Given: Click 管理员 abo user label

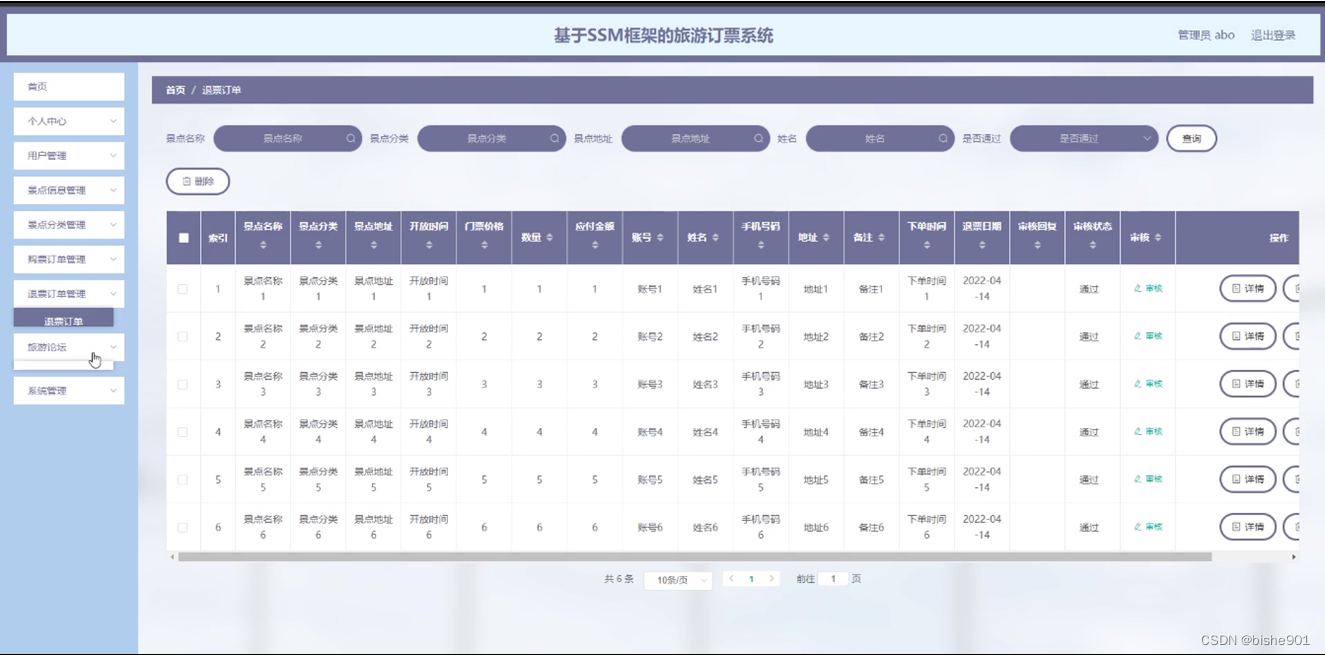Looking at the screenshot, I should click(x=1206, y=35).
